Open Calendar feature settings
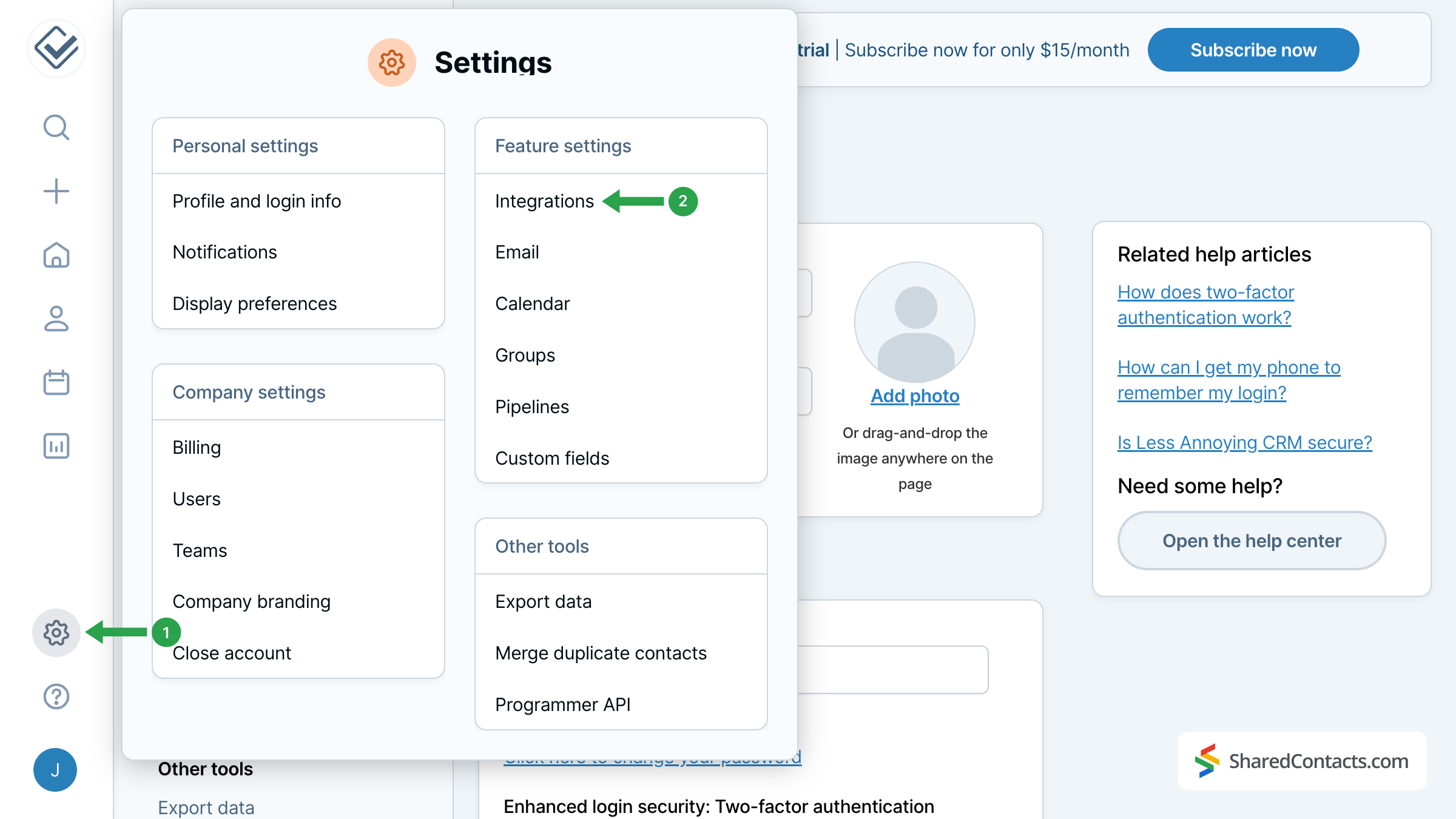The width and height of the screenshot is (1456, 819). coord(532,303)
